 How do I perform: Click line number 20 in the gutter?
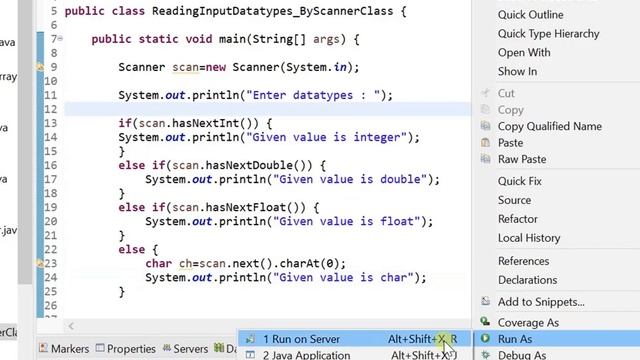pyautogui.click(x=51, y=222)
